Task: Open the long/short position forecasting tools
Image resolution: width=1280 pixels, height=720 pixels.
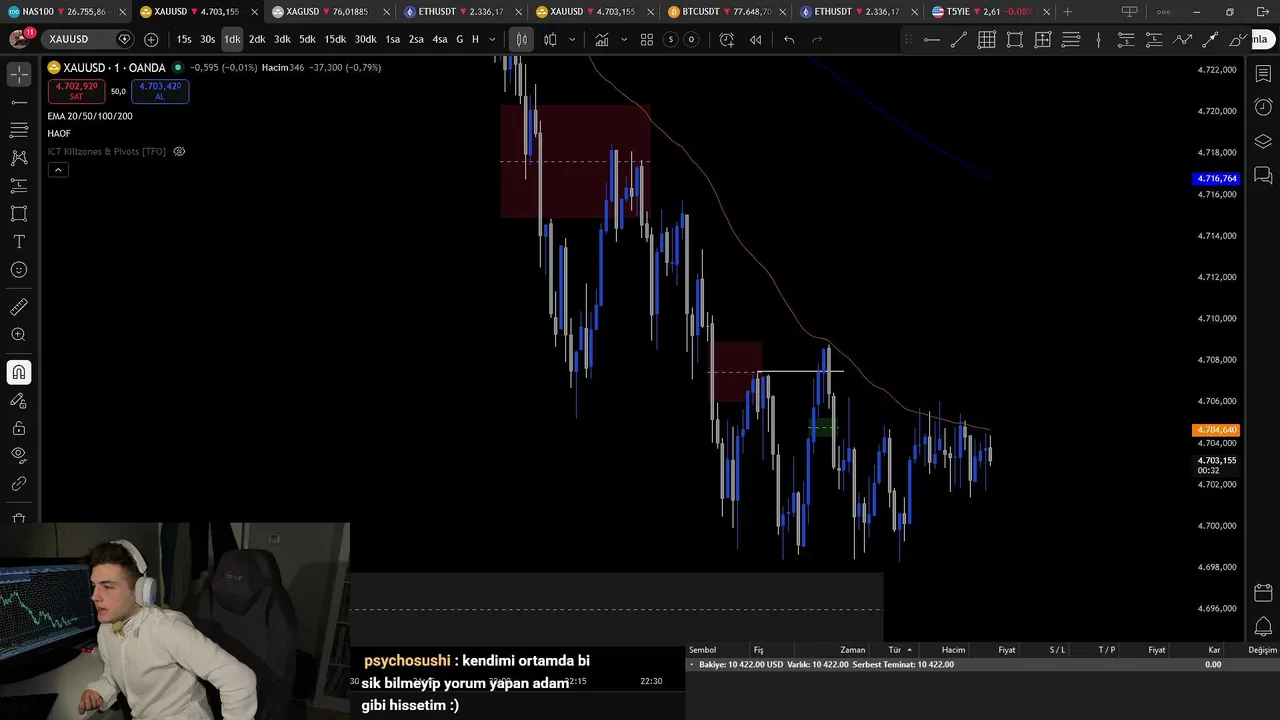Action: tap(19, 186)
